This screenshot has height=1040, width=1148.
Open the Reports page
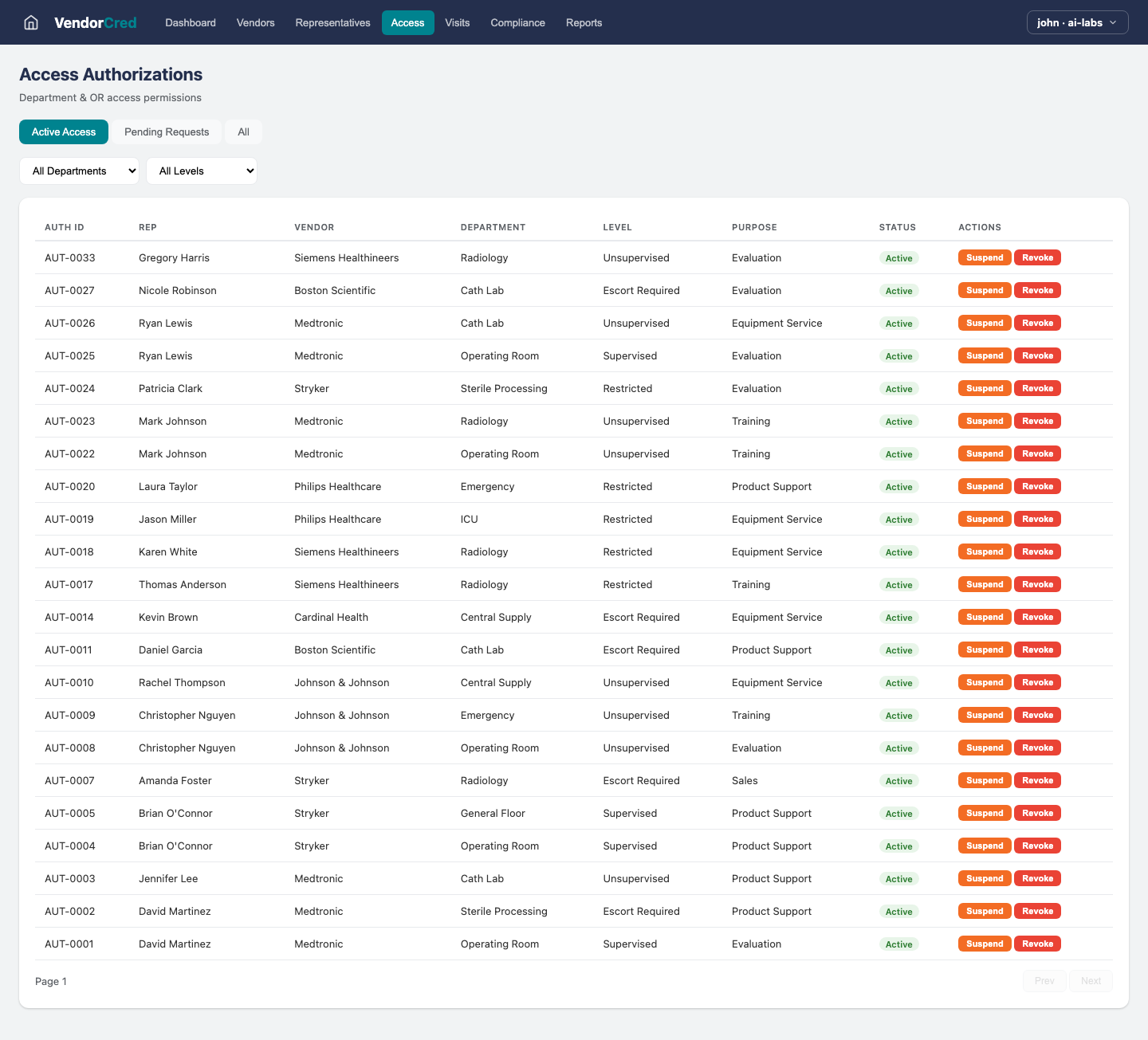[584, 22]
